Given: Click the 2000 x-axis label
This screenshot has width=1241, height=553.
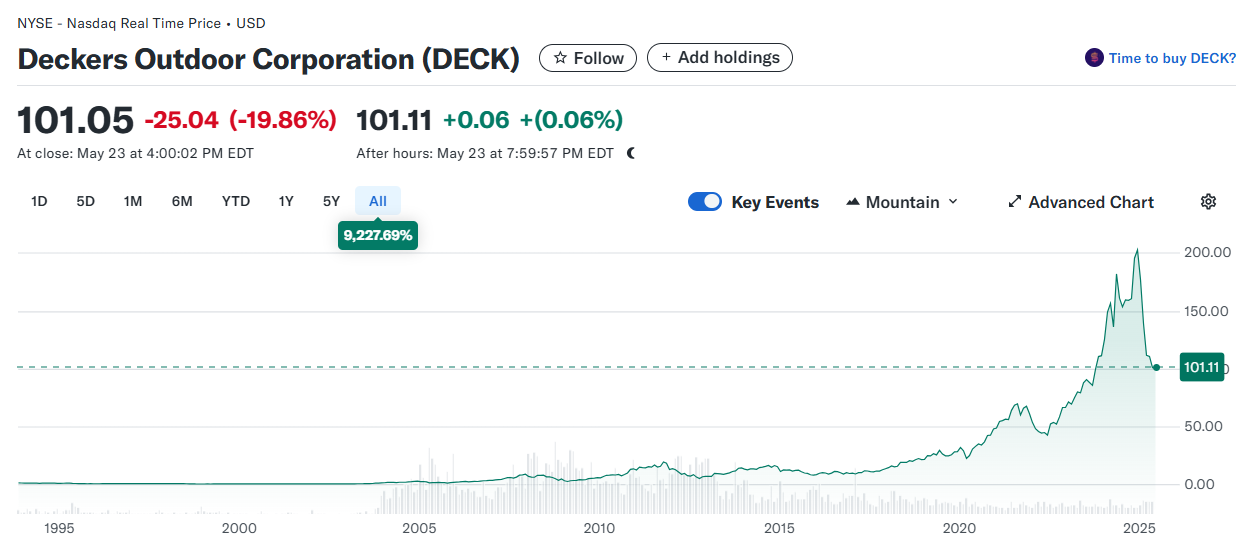Looking at the screenshot, I should 239,528.
